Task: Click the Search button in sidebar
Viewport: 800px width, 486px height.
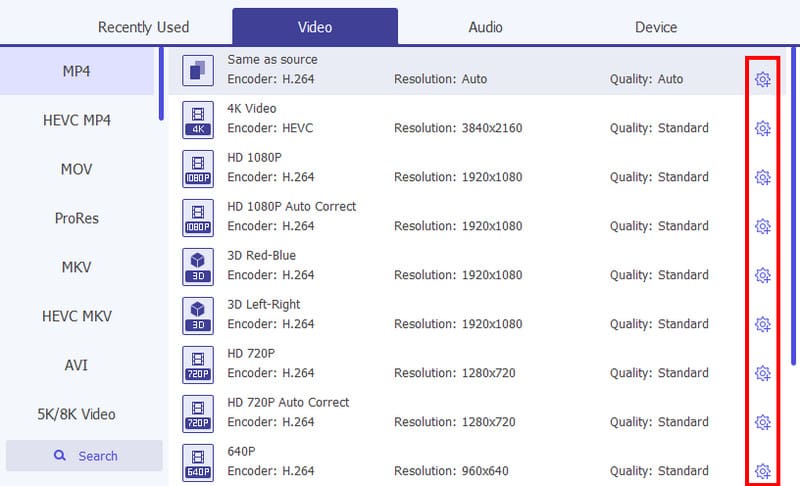Action: [85, 456]
